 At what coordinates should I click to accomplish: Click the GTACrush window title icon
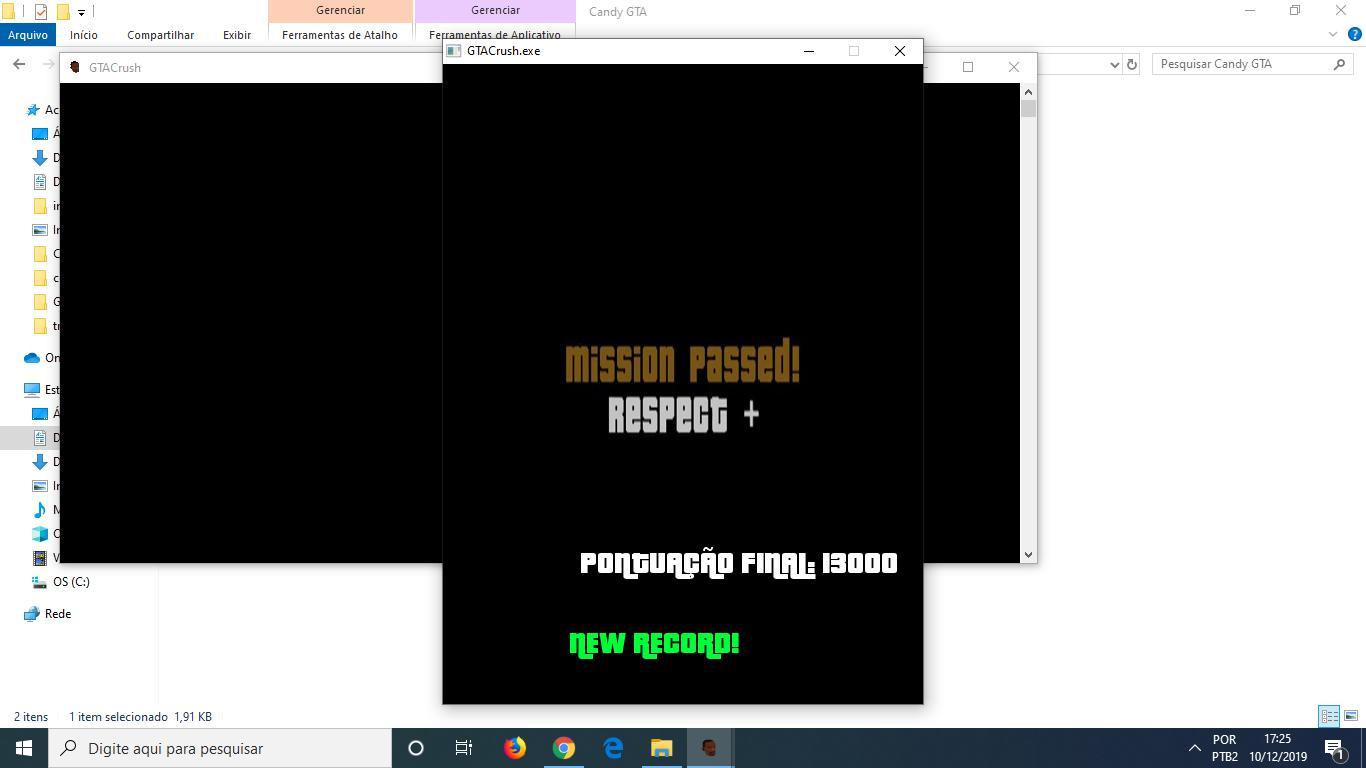coord(74,67)
